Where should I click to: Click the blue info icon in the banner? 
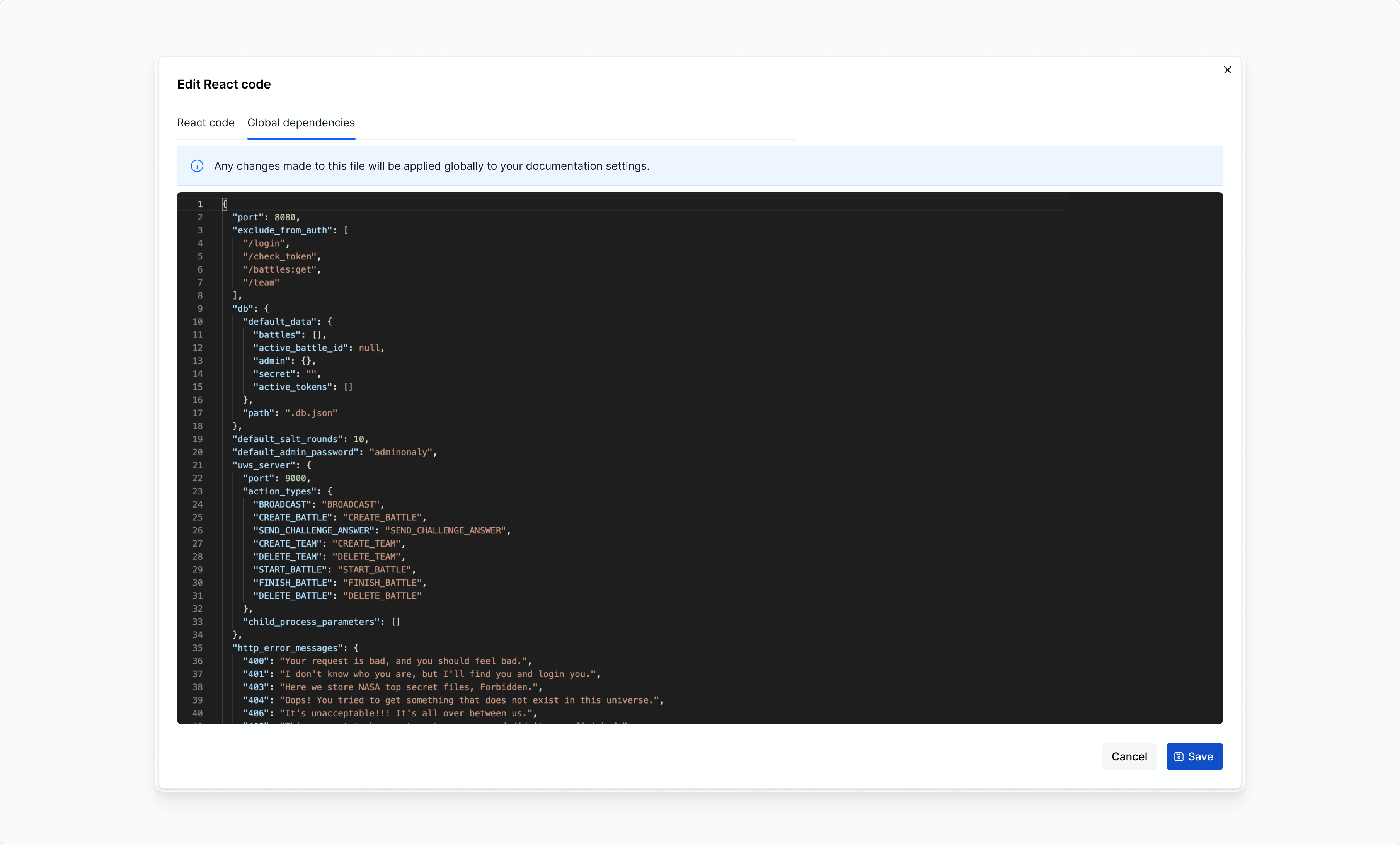pos(197,166)
